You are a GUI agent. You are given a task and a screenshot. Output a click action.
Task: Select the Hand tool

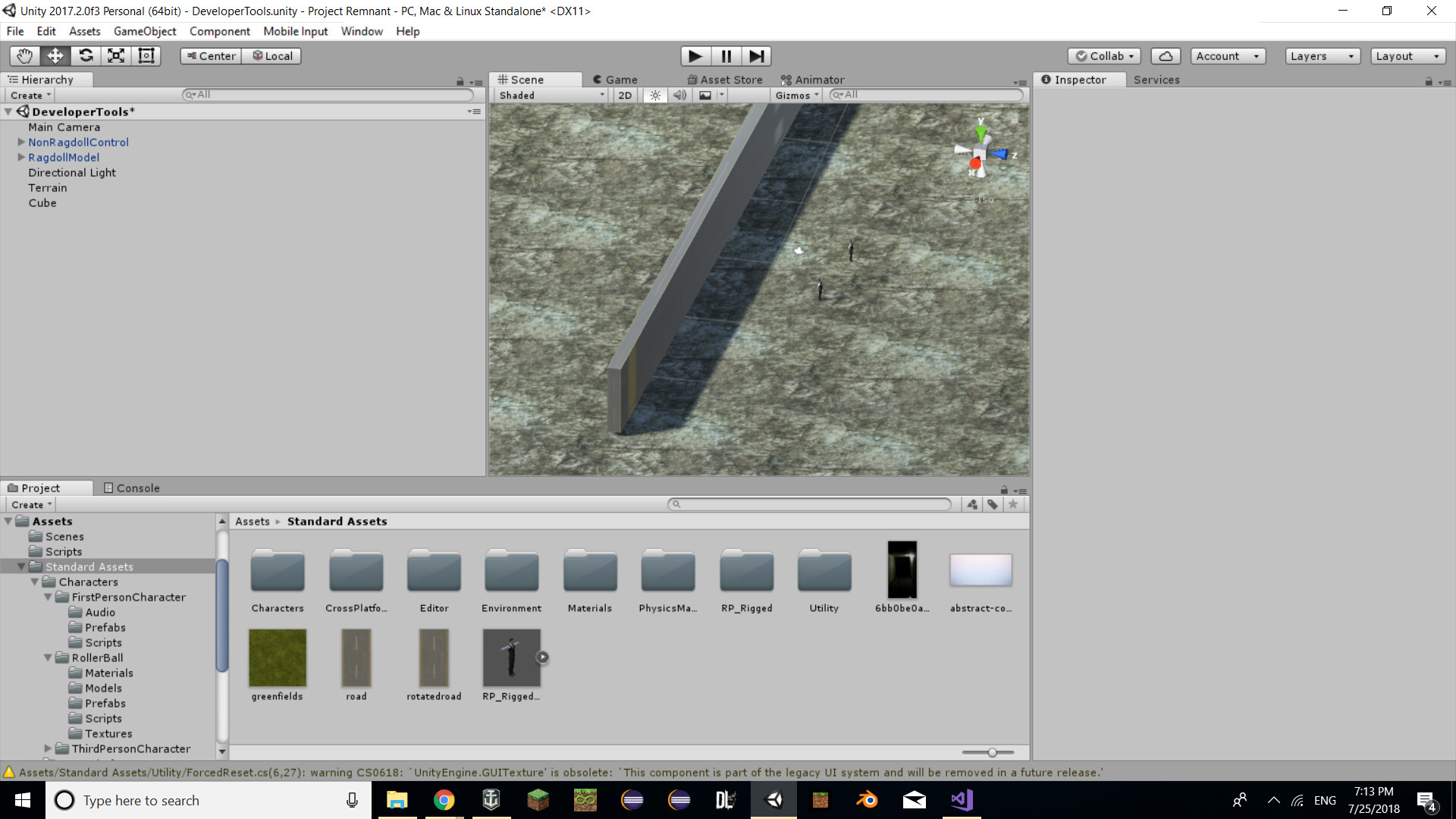click(24, 55)
